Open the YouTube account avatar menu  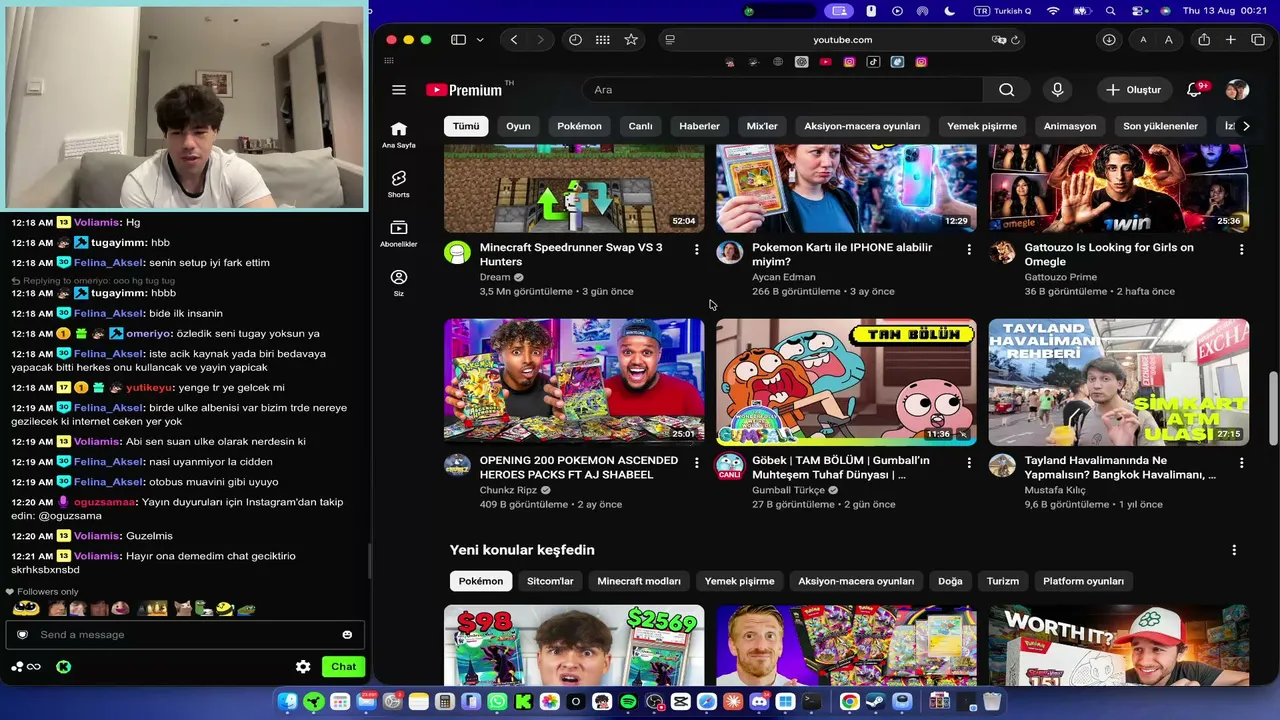1237,90
